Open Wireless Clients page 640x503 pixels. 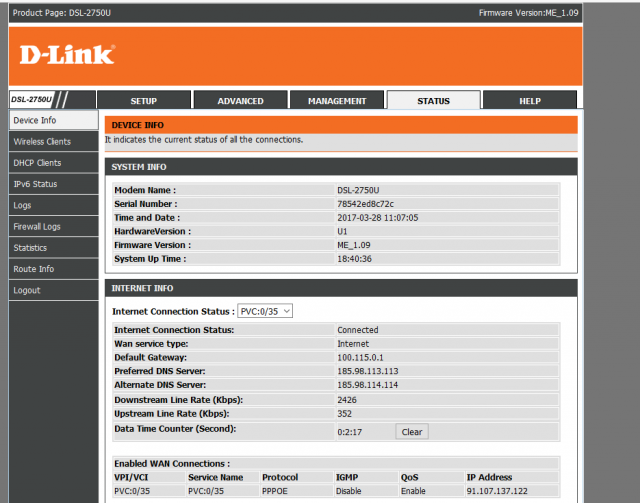pos(42,142)
